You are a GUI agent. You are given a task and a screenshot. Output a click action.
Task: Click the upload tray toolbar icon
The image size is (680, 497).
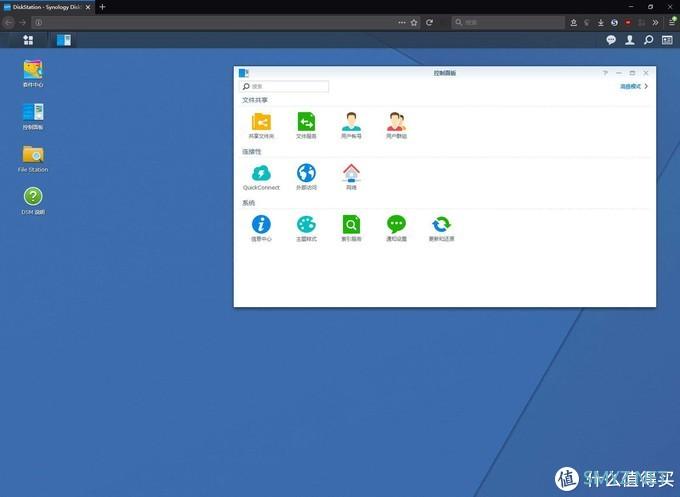click(x=573, y=22)
